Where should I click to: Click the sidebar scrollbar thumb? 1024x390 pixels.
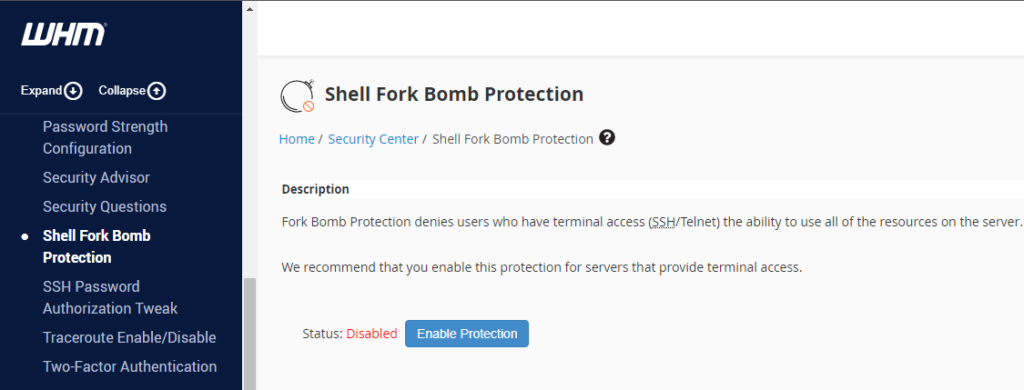tap(249, 333)
